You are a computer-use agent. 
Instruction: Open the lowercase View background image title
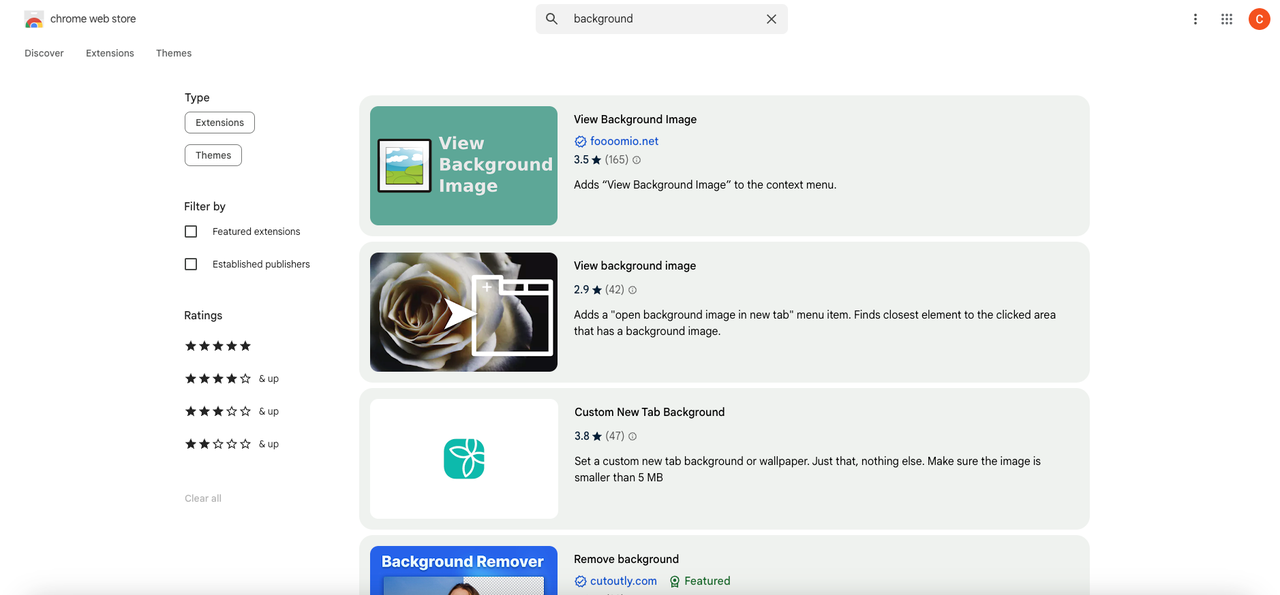(x=635, y=266)
